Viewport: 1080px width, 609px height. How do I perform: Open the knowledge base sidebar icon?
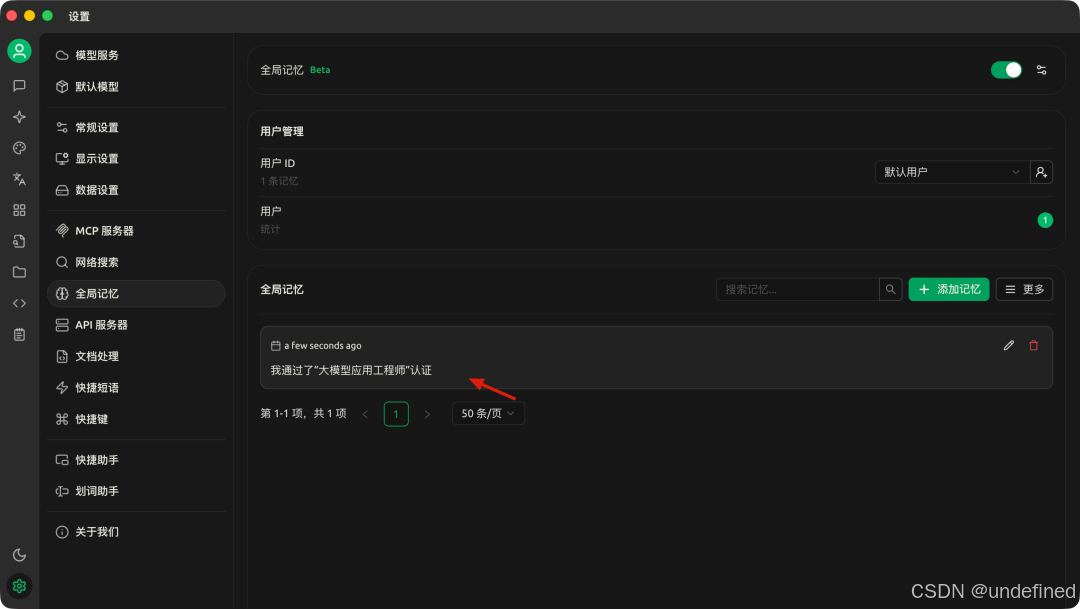[x=19, y=241]
